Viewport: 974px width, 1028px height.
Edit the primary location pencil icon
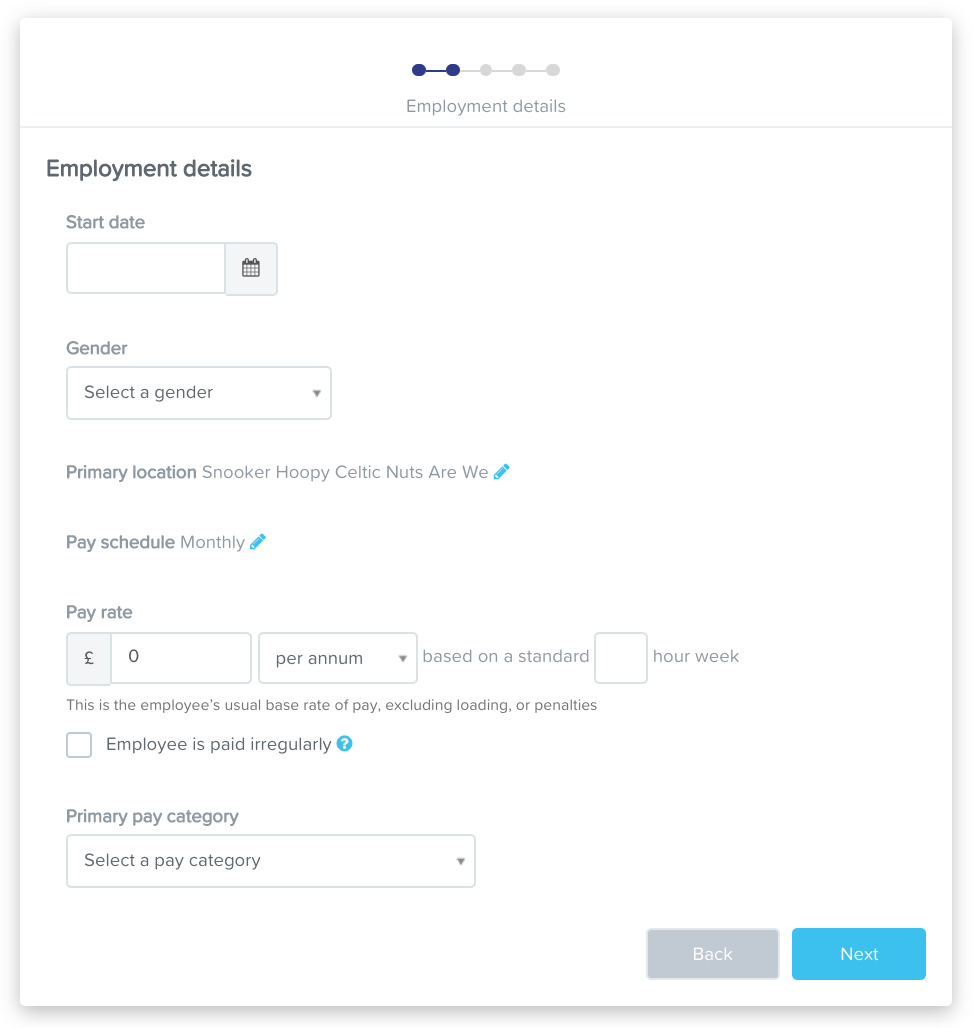point(501,472)
